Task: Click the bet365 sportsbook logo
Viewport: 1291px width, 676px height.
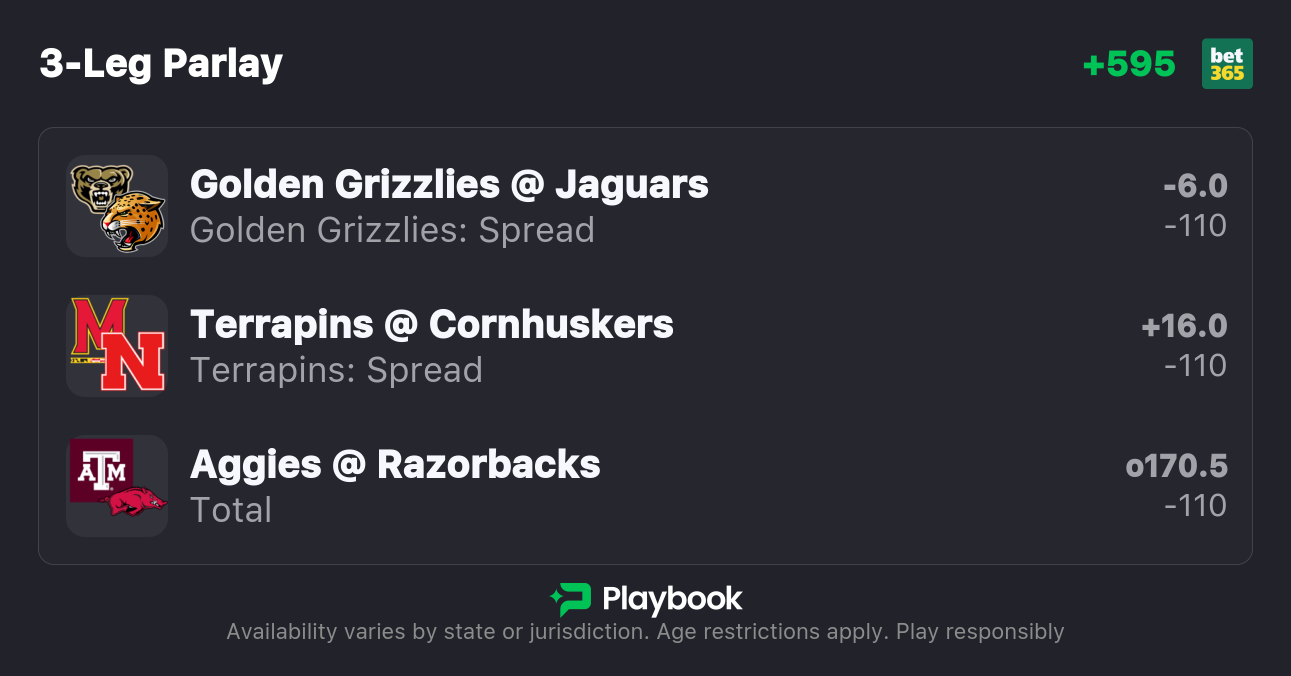Action: click(1227, 64)
